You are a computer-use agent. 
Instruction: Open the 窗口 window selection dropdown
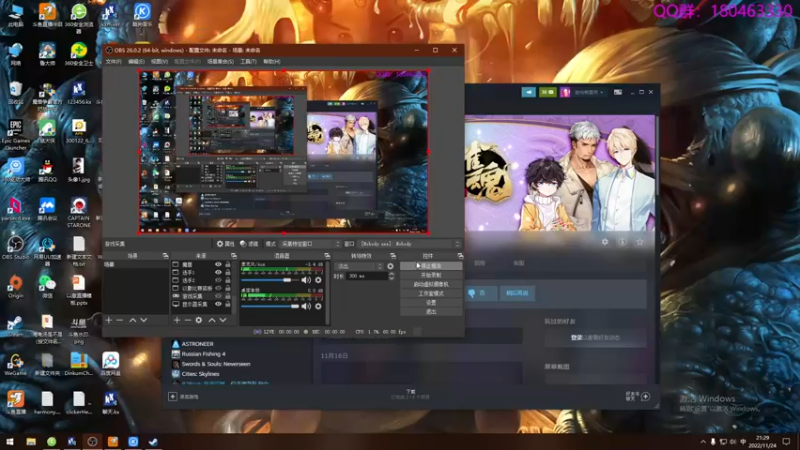pos(409,244)
